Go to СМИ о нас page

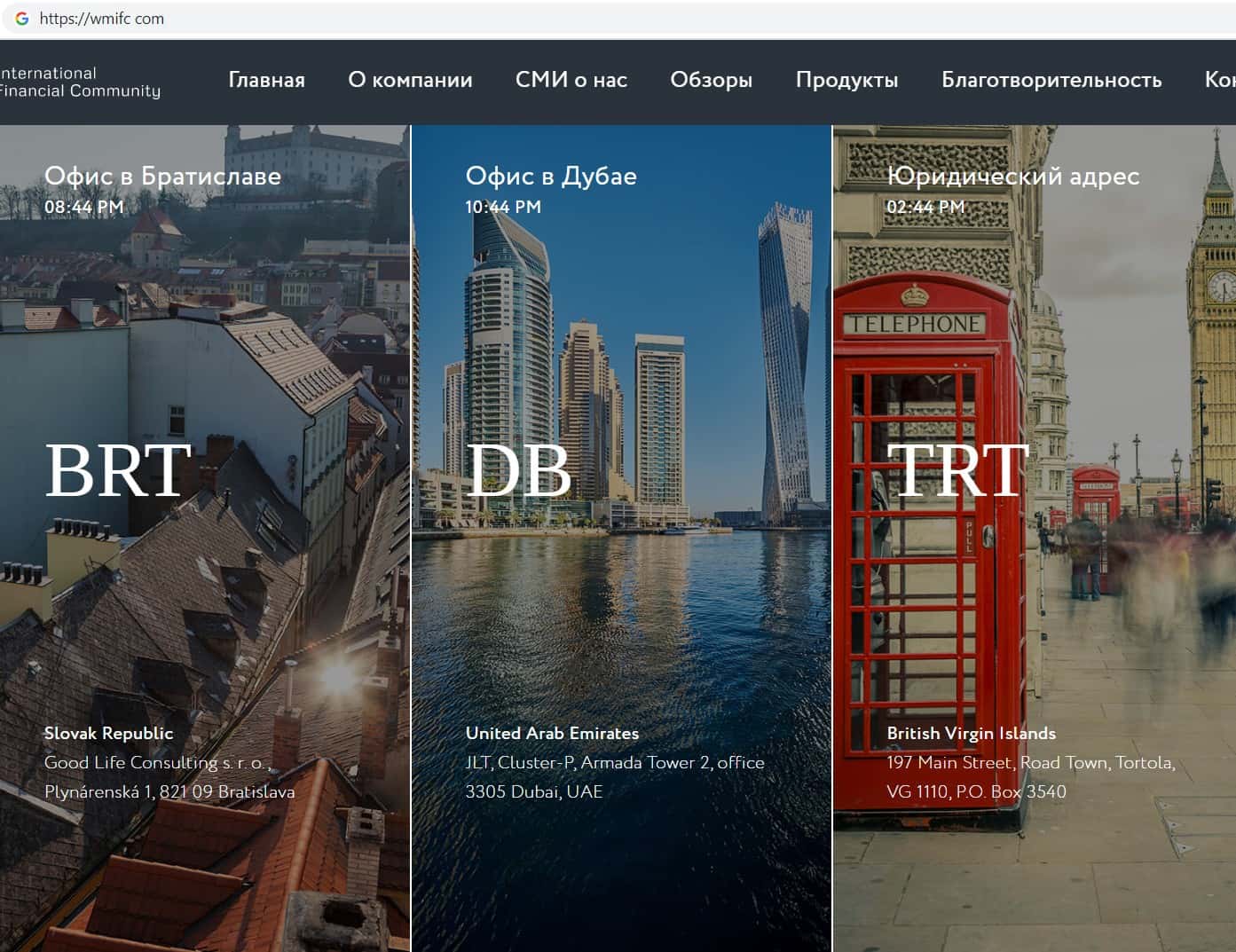coord(571,80)
